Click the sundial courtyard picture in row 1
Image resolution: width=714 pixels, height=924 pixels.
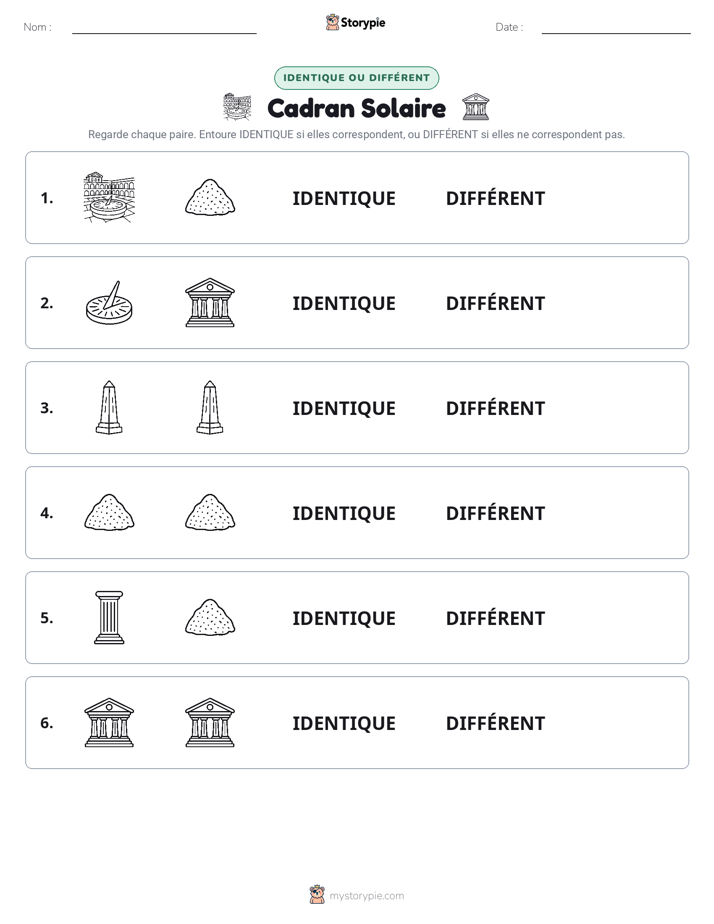pos(109,197)
